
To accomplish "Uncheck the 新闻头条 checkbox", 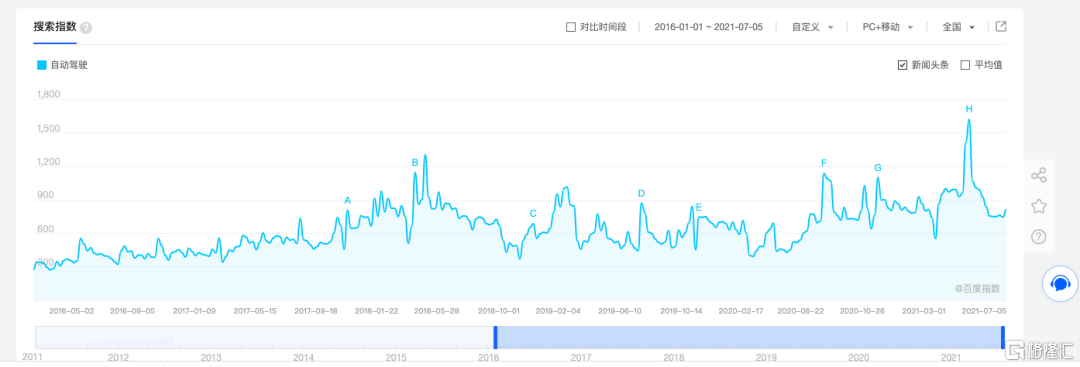I will [902, 65].
